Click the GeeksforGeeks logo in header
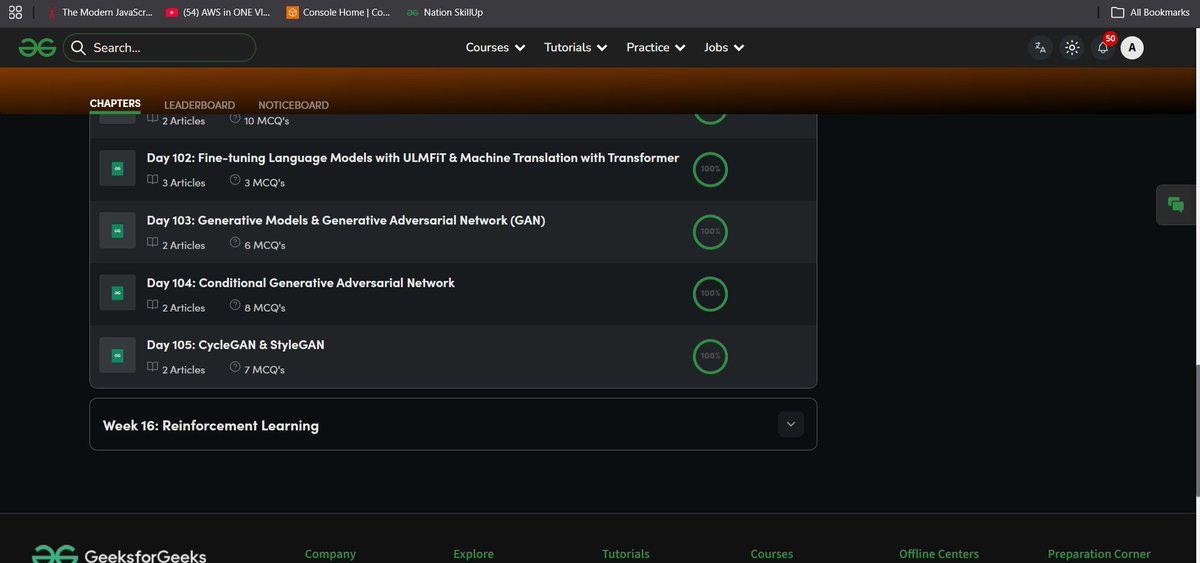 click(x=37, y=47)
